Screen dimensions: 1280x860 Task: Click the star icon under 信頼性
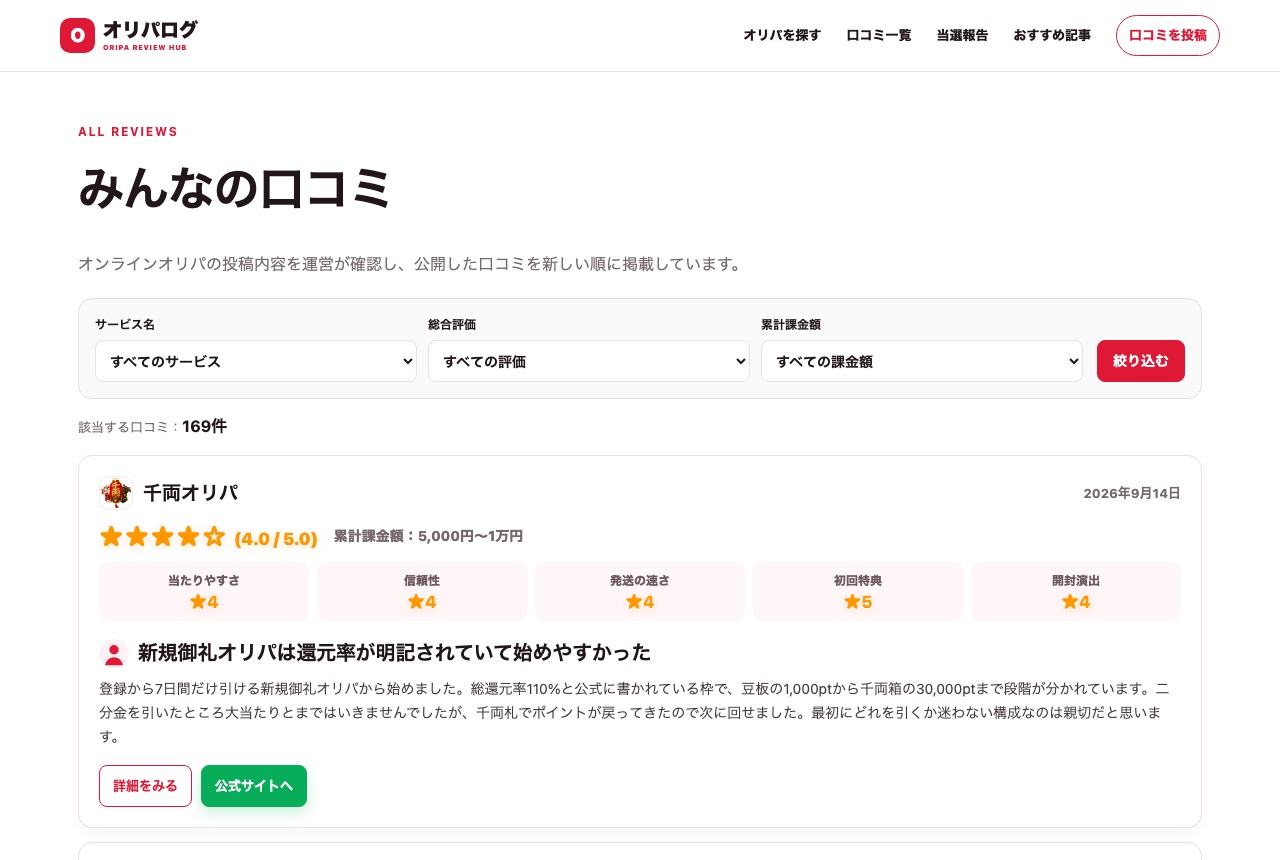[x=415, y=602]
